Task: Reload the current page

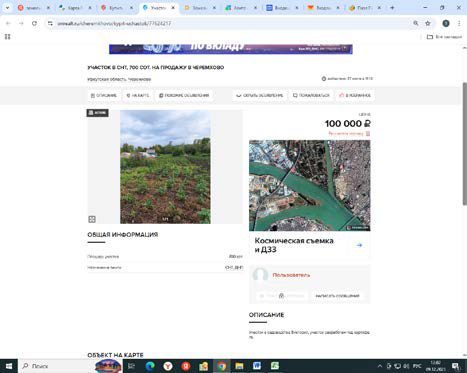Action: click(x=34, y=23)
